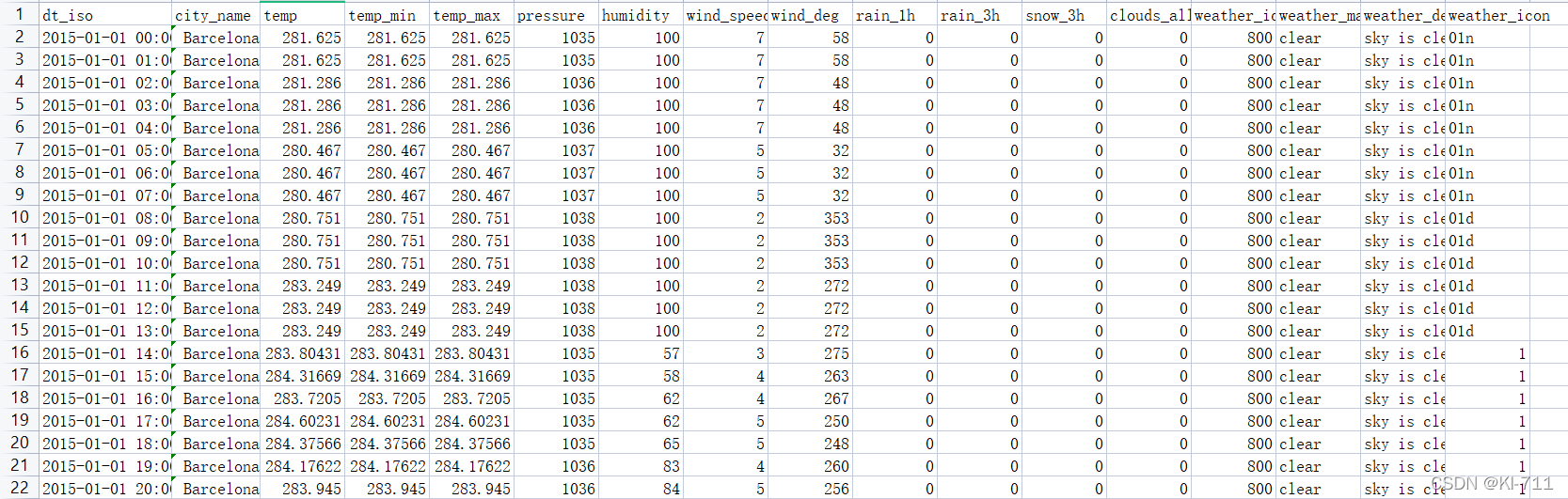This screenshot has width=1568, height=499.
Task: Click rain_1h value 0 in row 9
Action: point(895,195)
